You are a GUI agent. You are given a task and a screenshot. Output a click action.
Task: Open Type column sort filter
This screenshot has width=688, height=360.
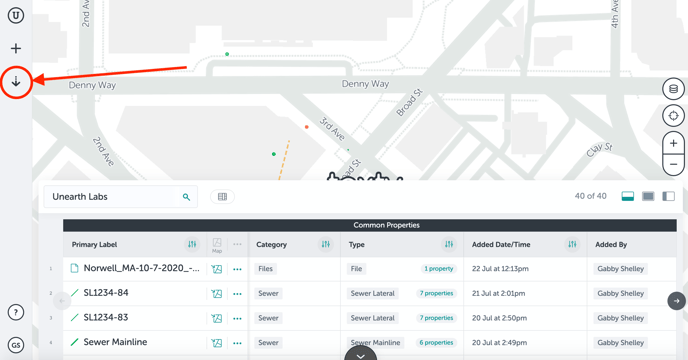point(448,245)
